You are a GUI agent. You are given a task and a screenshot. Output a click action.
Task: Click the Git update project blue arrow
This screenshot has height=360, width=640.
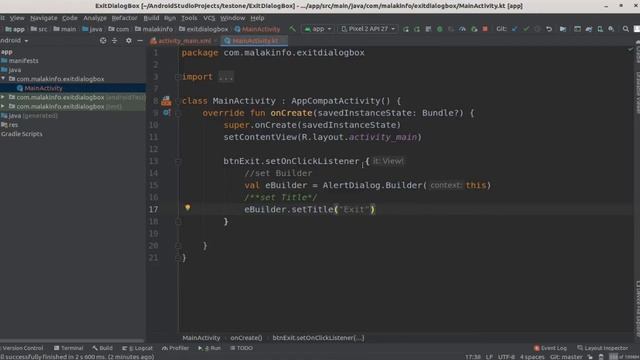(514, 29)
